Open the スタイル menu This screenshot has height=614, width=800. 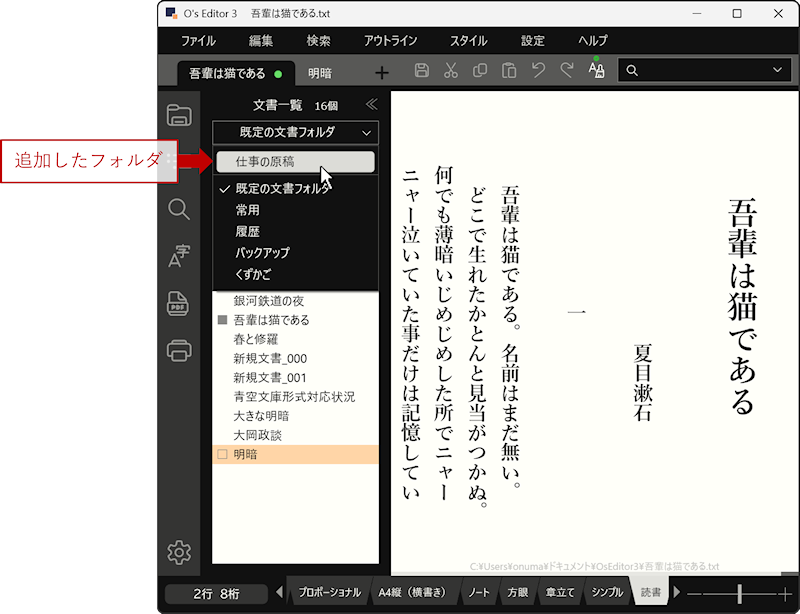469,41
